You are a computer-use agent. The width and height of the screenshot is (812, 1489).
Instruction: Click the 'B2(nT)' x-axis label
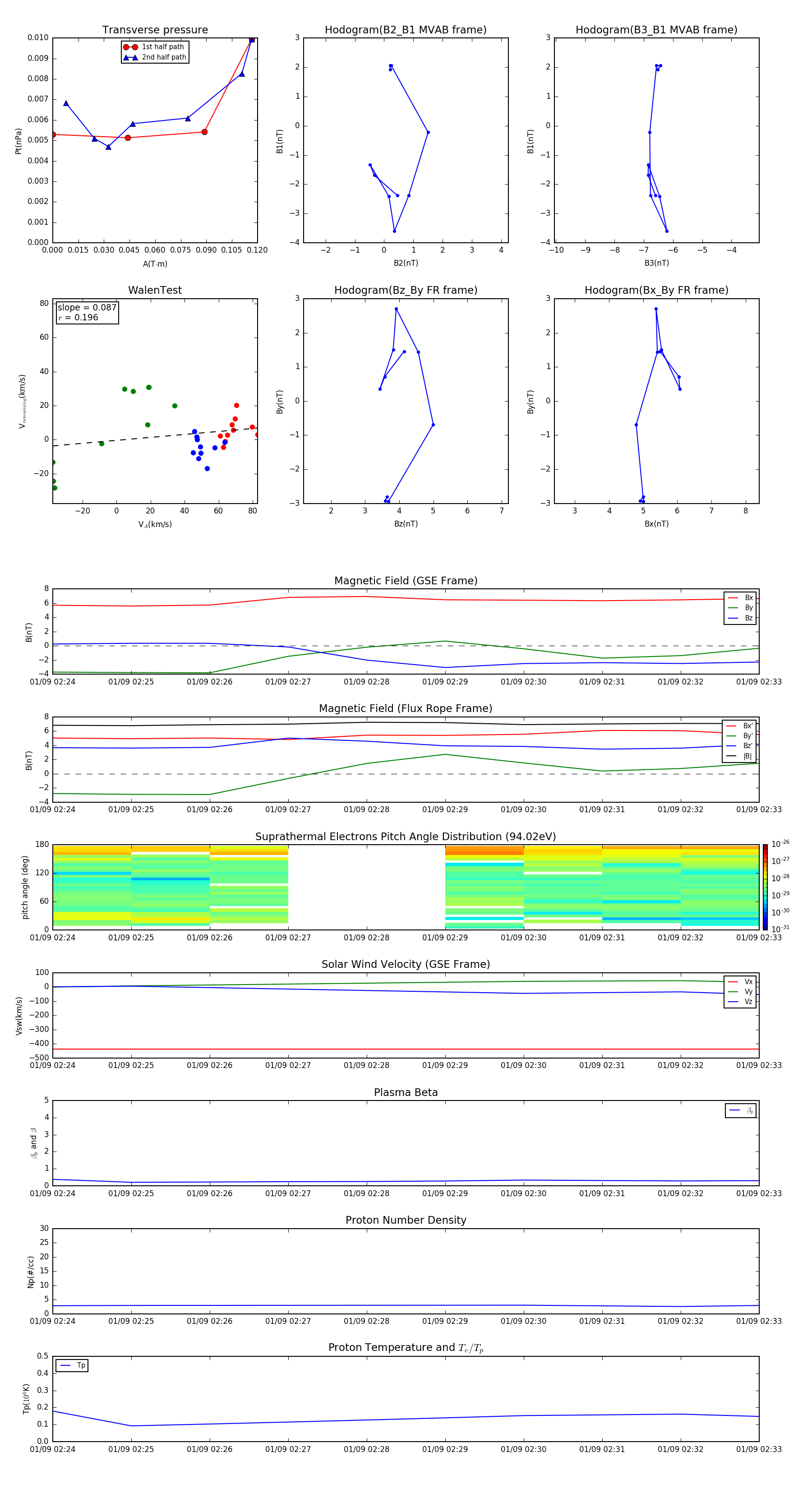pos(406,263)
